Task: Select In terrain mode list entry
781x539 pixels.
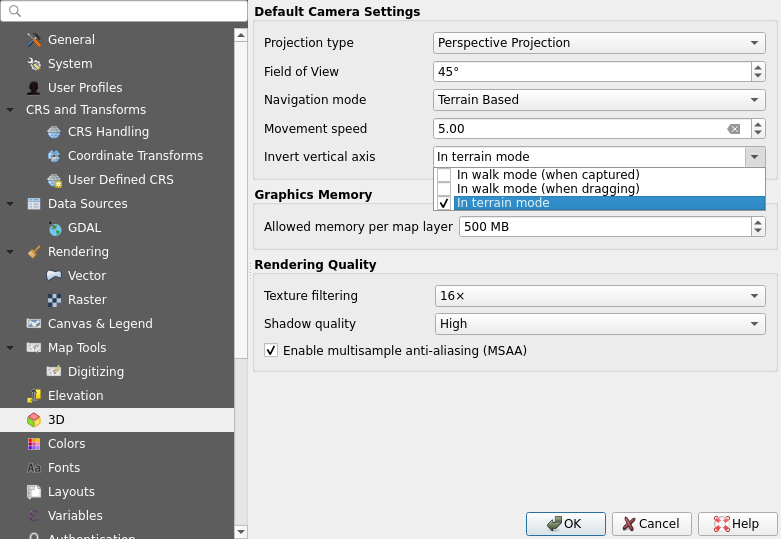Action: (x=600, y=203)
